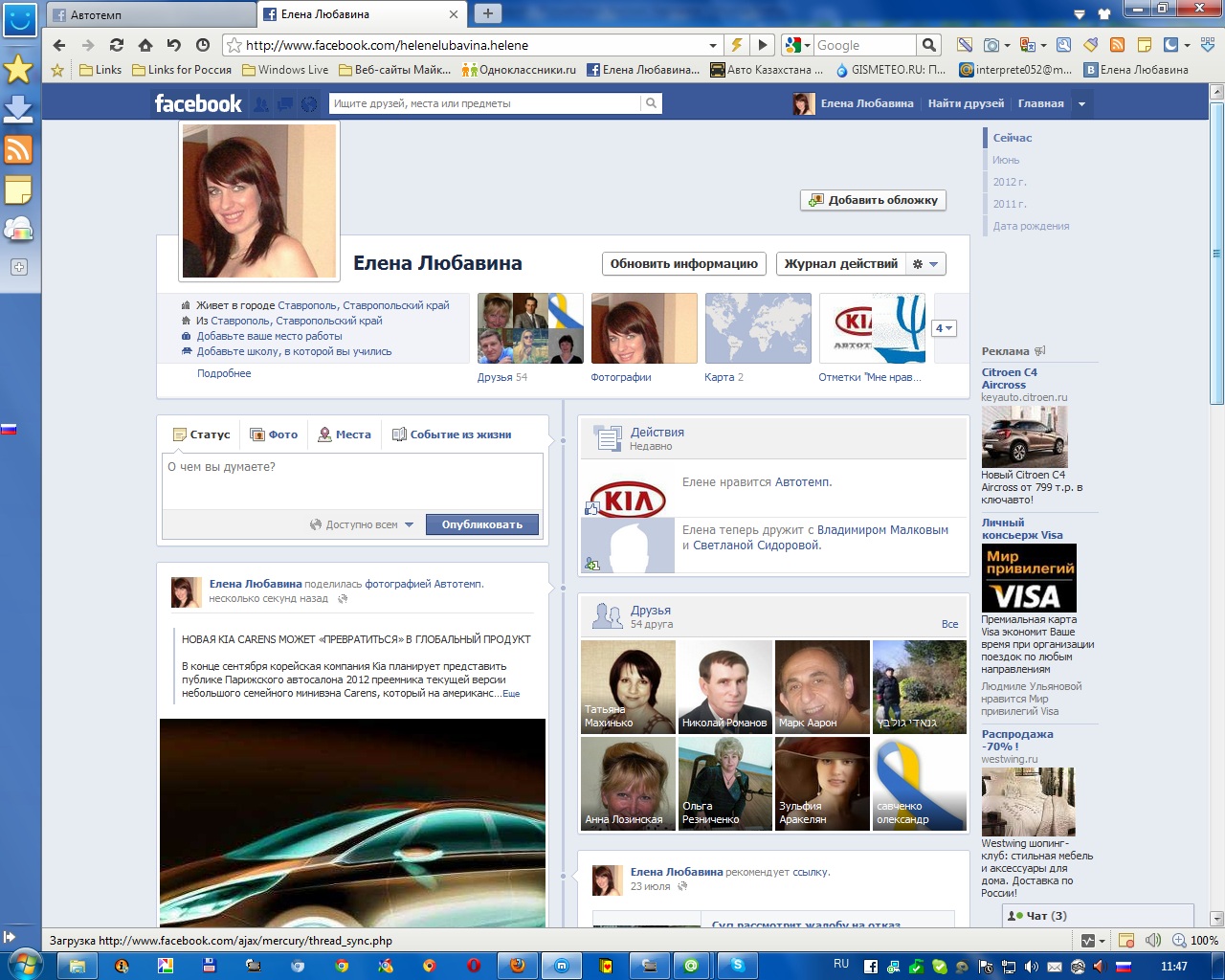This screenshot has width=1225, height=980.
Task: Open the Доступно всем audience selector
Action: [x=362, y=524]
